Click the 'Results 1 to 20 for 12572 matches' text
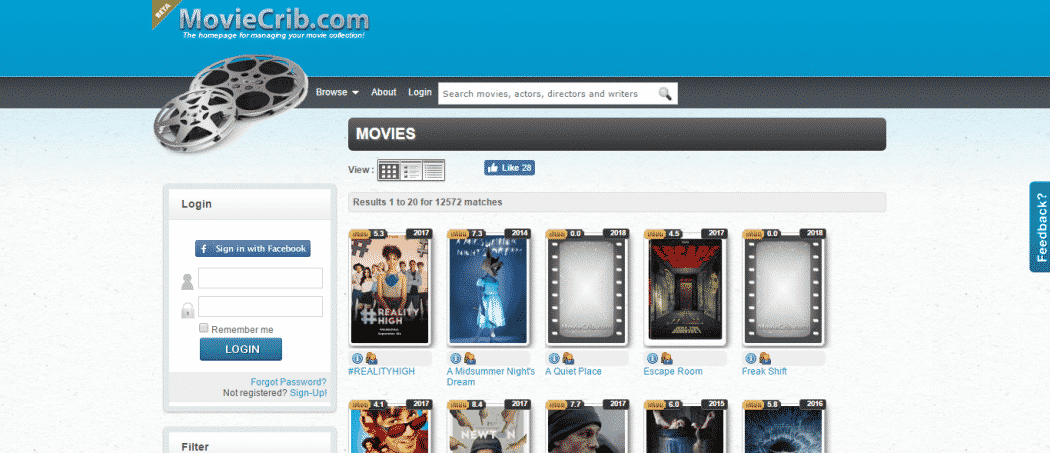Screen dimensions: 1050x453 (428, 202)
